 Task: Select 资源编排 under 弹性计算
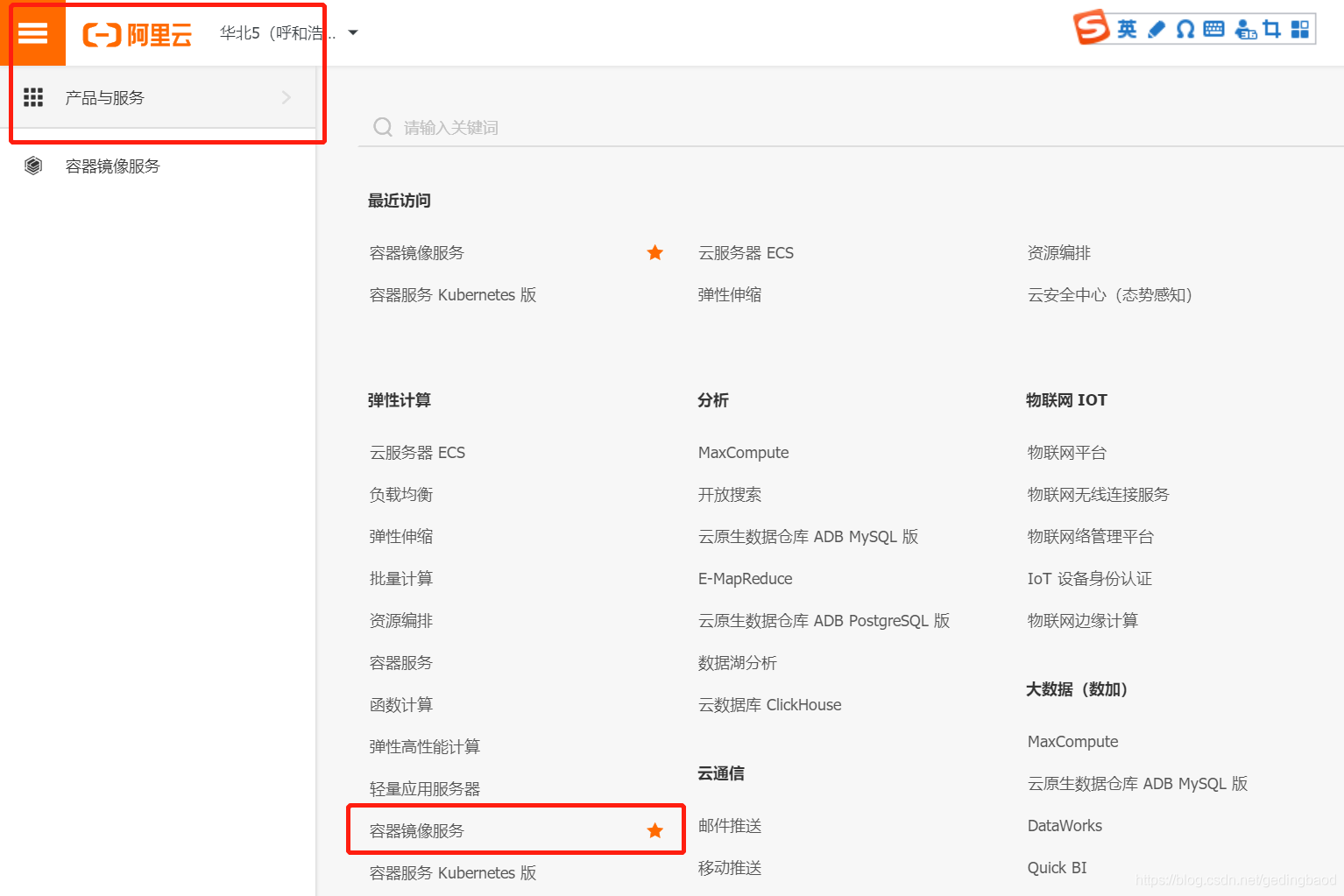pos(401,621)
